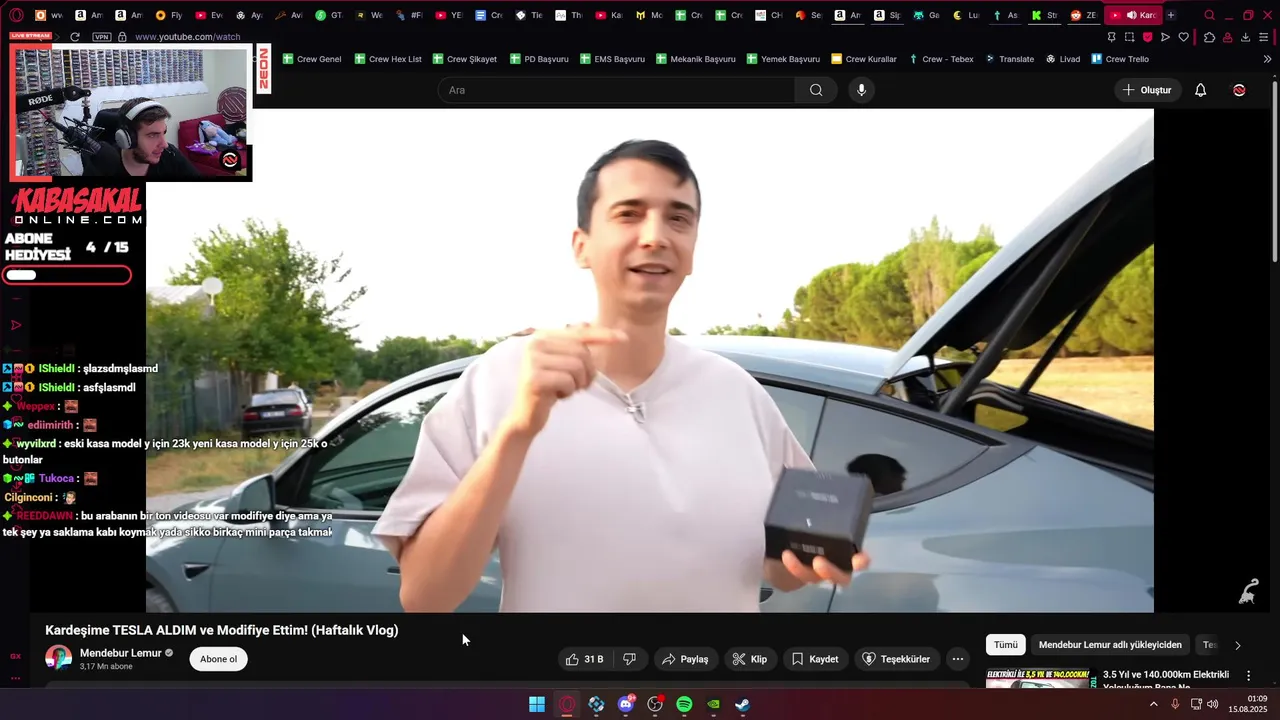This screenshot has height=720, width=1280.
Task: Click the www.youtube.com/watch address bar
Action: point(187,37)
